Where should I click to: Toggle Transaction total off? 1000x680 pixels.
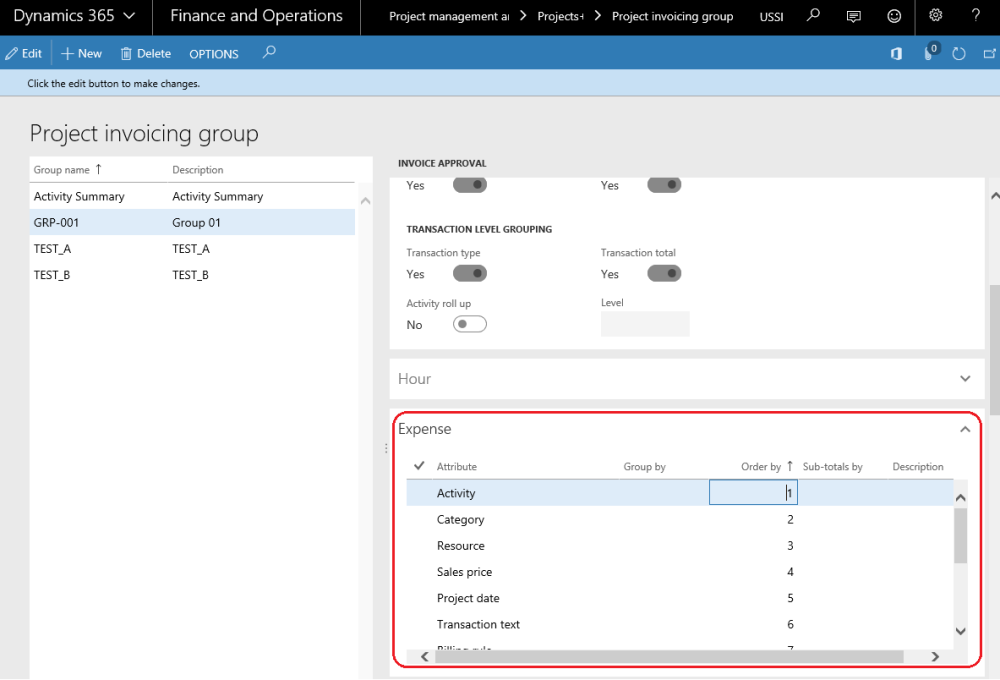(x=663, y=273)
